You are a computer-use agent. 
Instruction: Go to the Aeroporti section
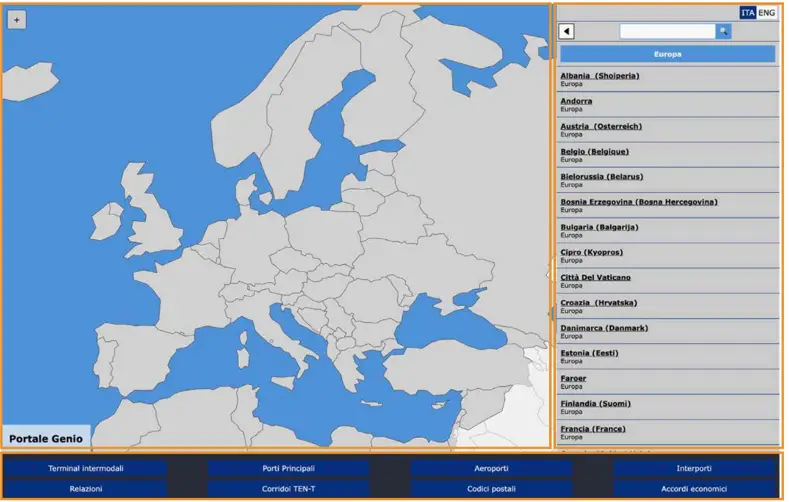(x=491, y=468)
